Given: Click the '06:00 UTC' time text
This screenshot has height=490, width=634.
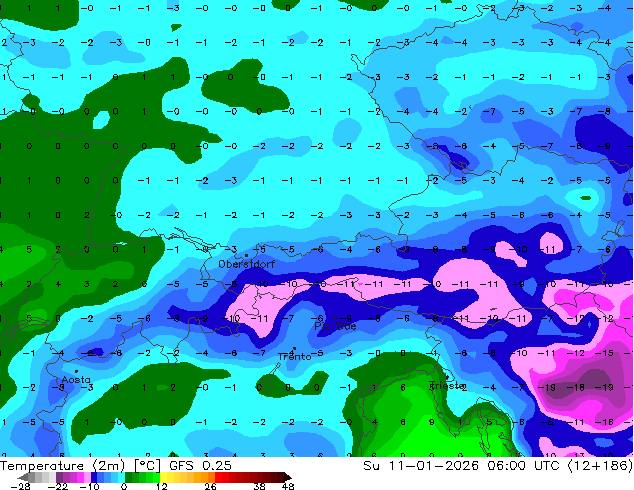Looking at the screenshot, I should coord(524,466).
